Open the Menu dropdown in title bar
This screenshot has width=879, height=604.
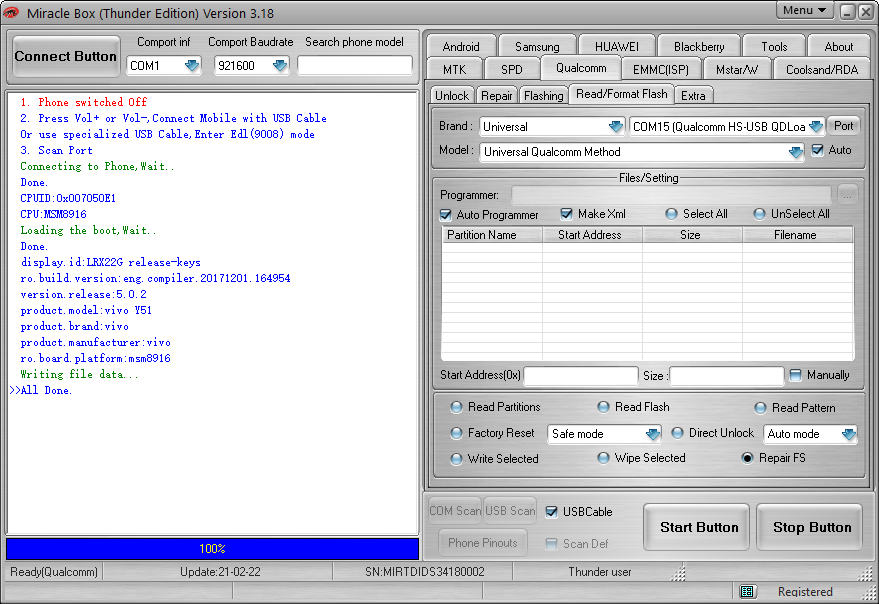pyautogui.click(x=804, y=11)
